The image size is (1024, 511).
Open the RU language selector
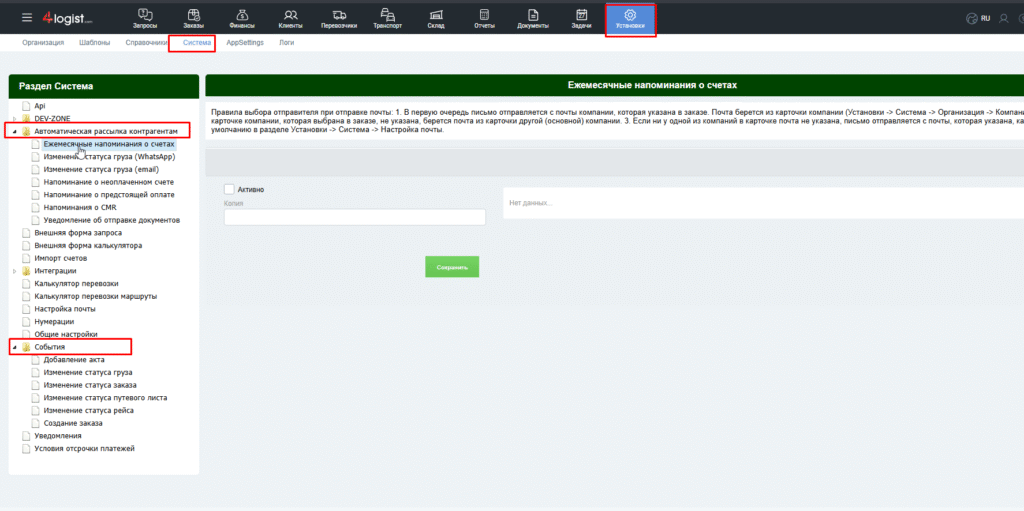point(978,18)
